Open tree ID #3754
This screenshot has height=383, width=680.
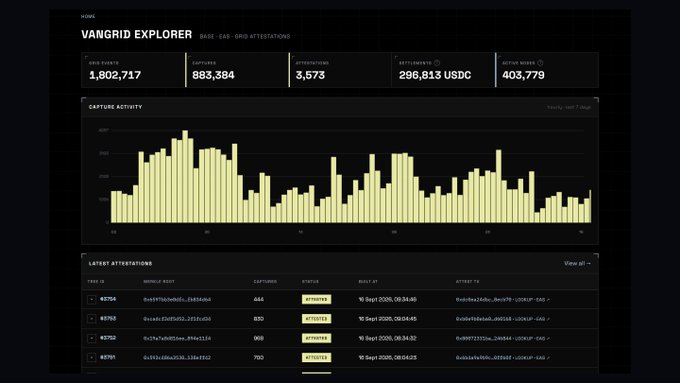108,299
